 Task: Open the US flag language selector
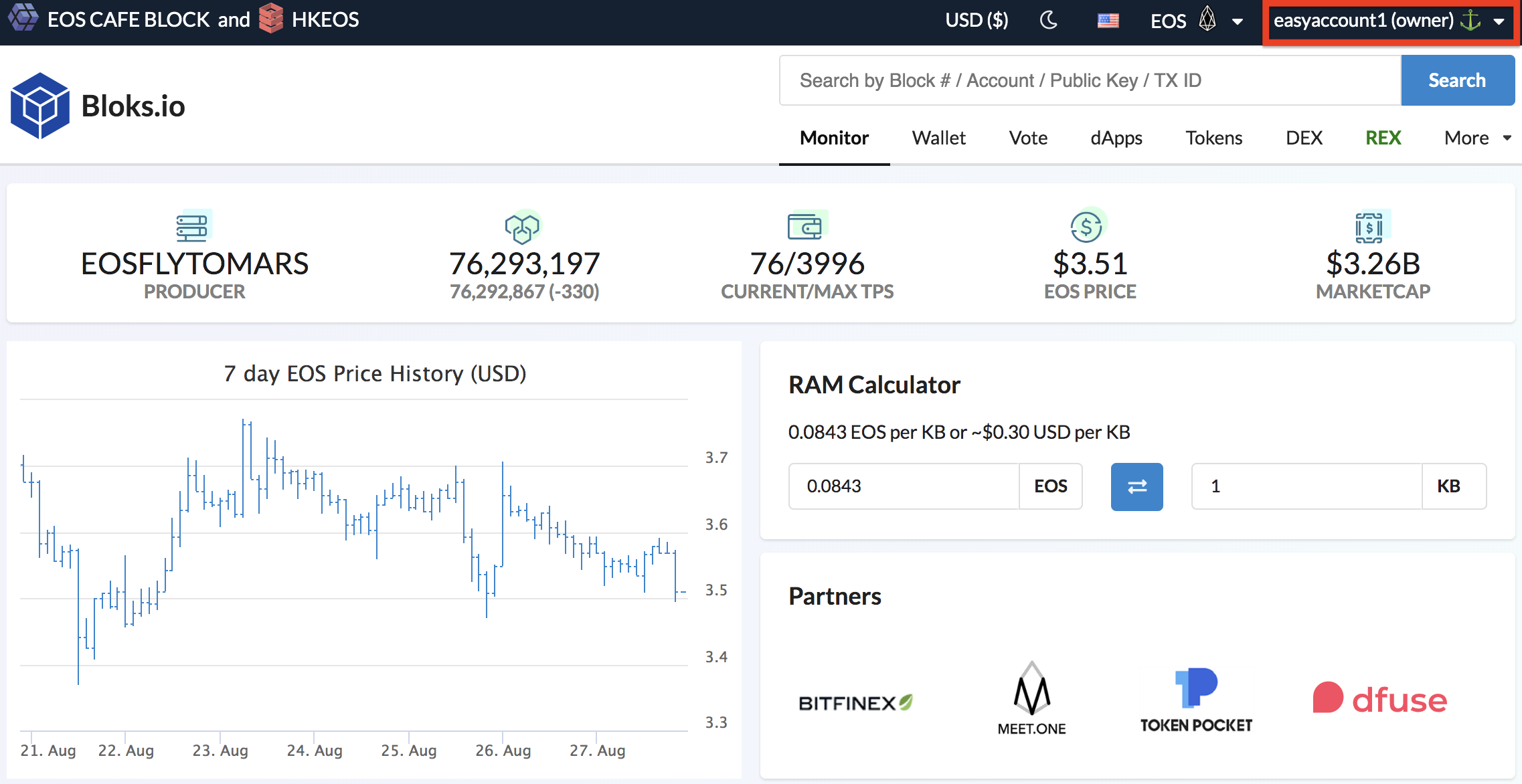1108,21
